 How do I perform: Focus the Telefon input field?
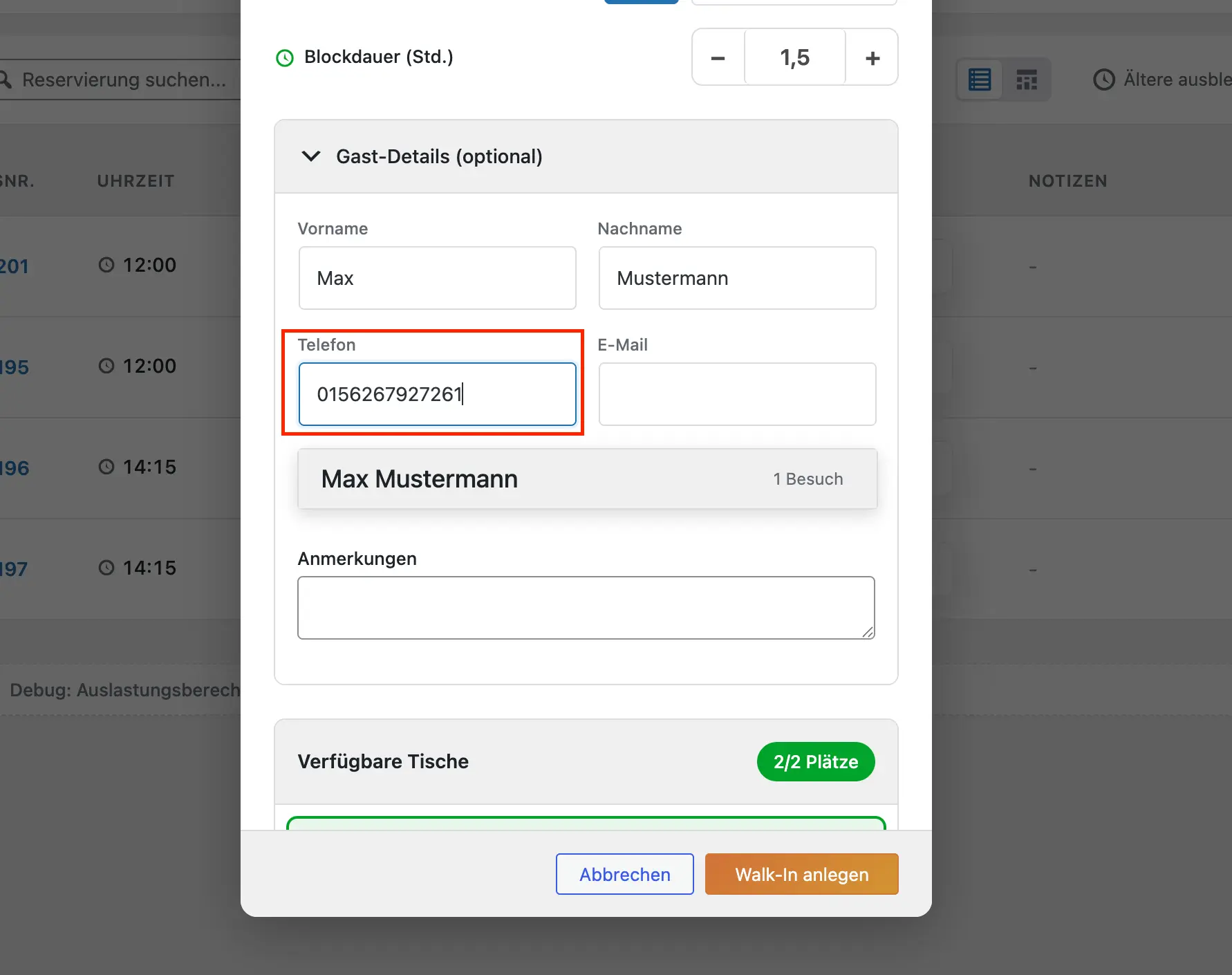437,394
